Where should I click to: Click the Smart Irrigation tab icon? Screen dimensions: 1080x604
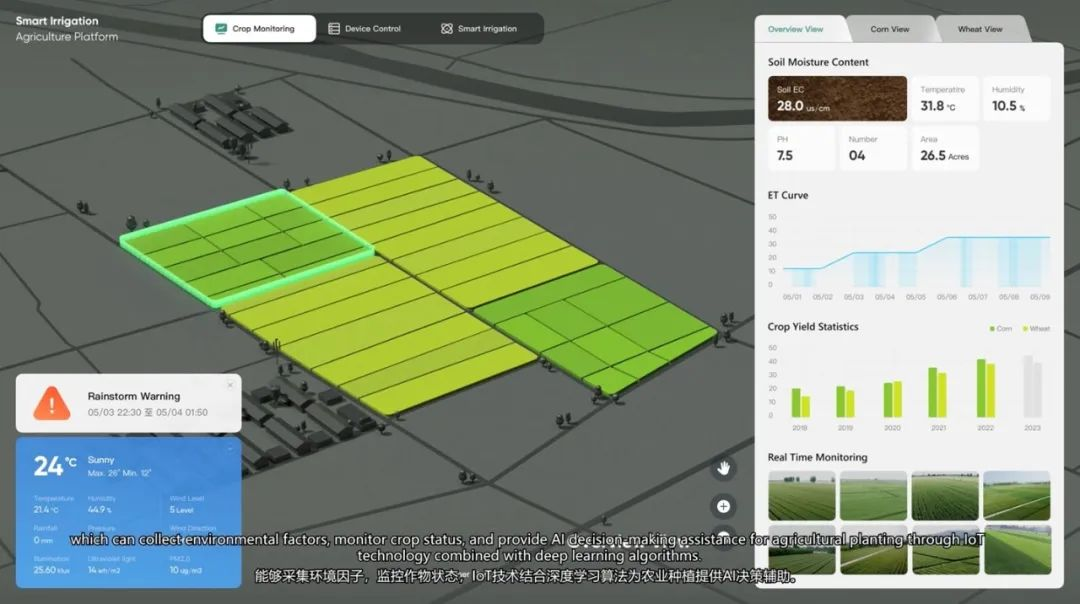447,29
